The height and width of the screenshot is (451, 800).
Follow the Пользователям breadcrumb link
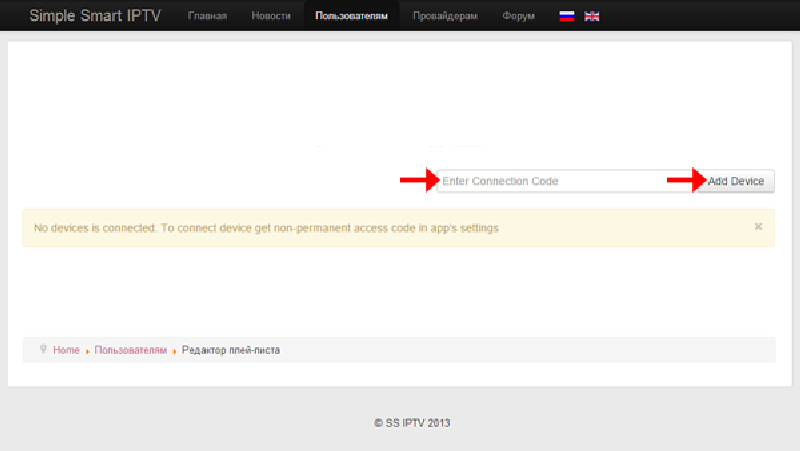[x=131, y=350]
